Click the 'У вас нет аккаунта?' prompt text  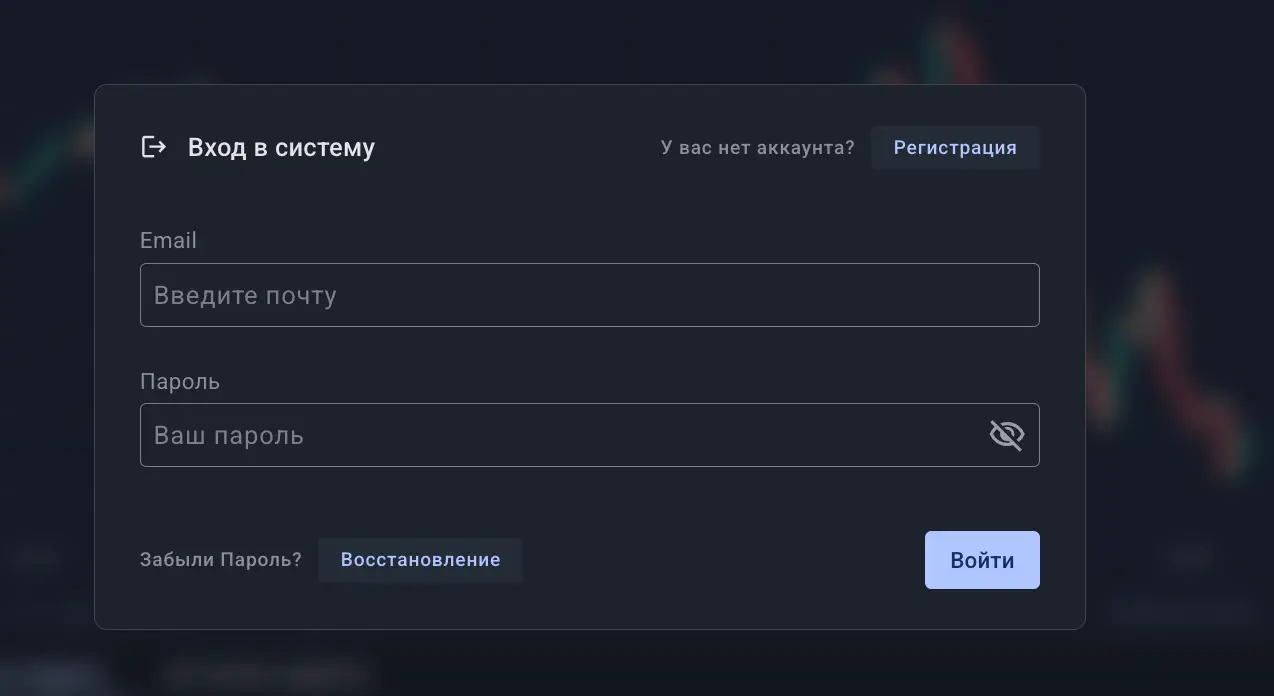click(757, 147)
